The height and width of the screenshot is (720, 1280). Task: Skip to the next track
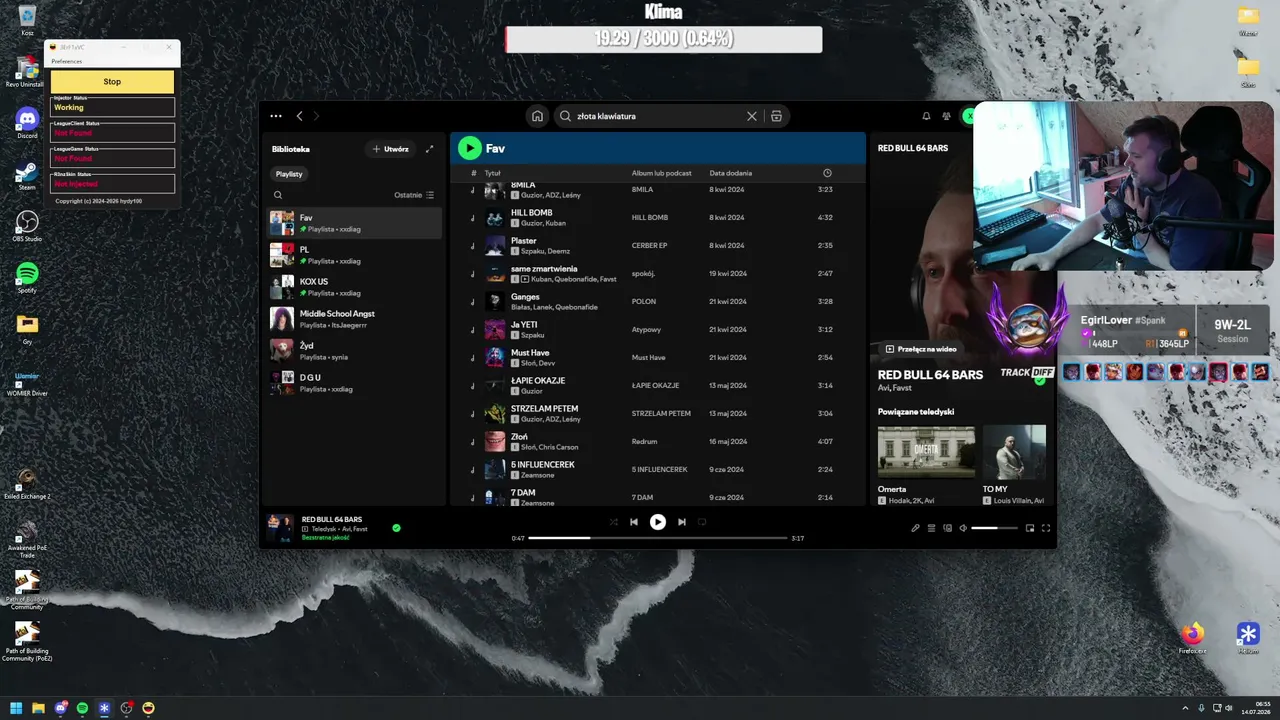682,522
